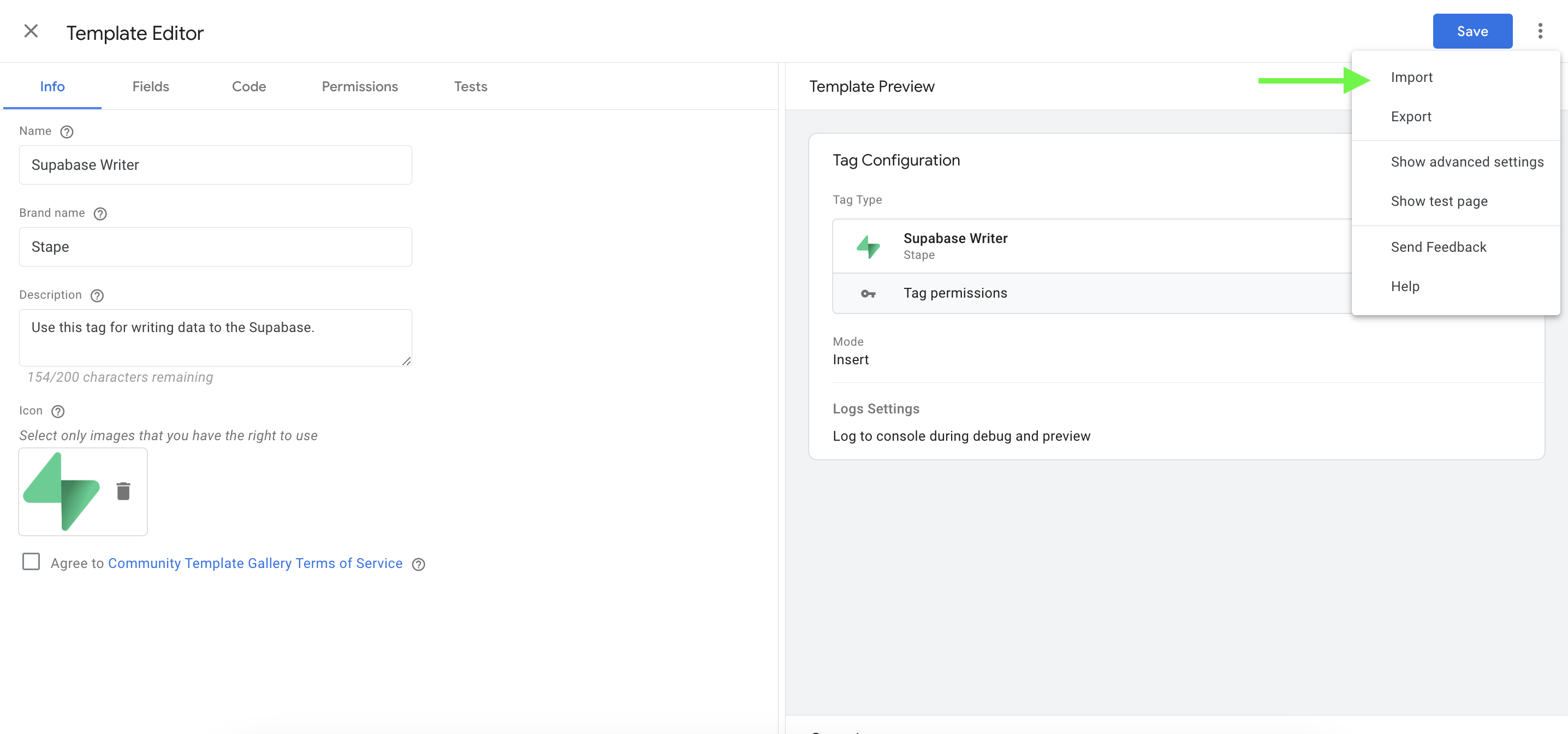Click 'Log to console during debug and preview'
Screen dimensions: 1568x734
click(x=961, y=437)
